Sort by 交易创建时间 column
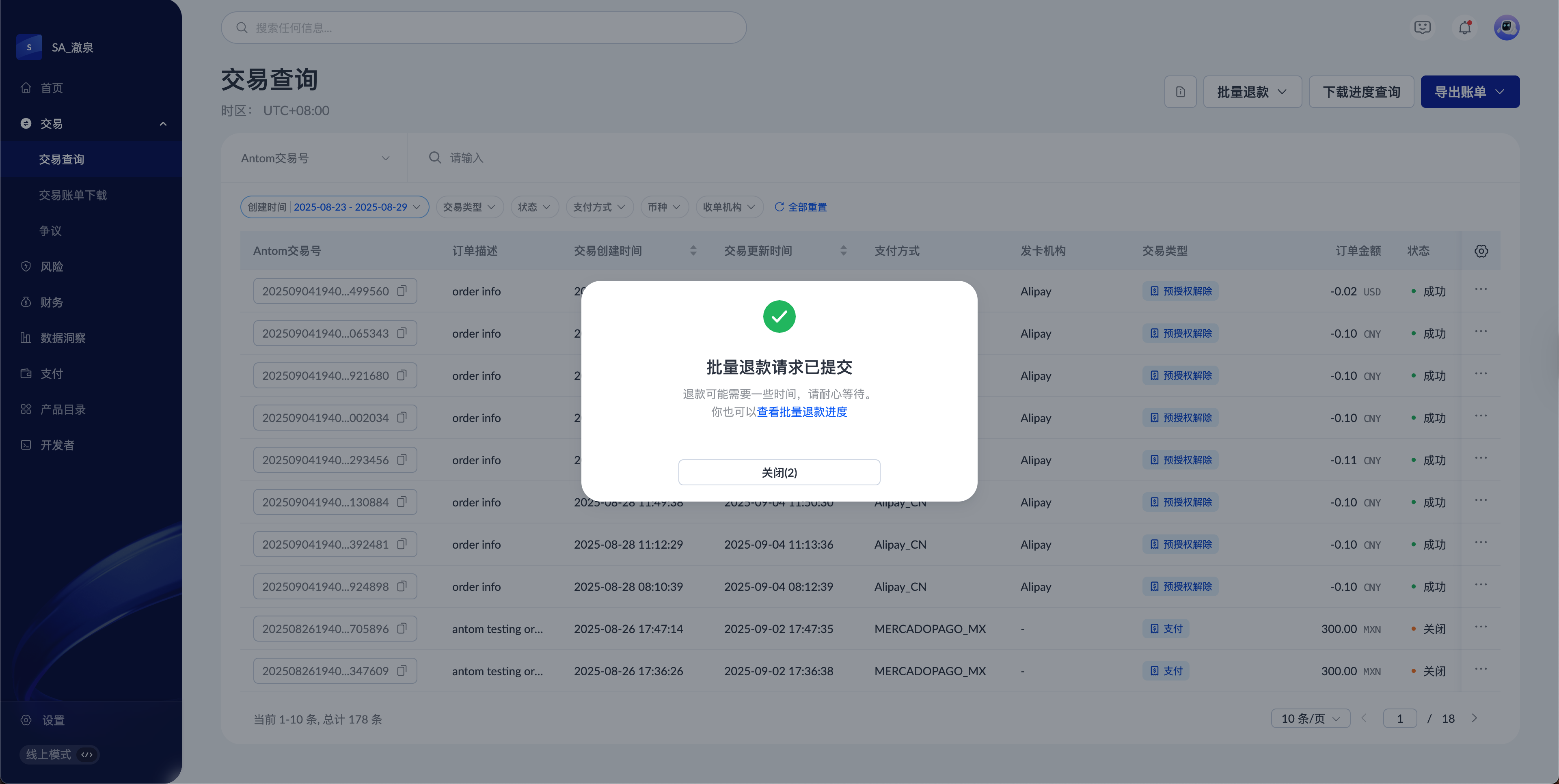 click(693, 251)
